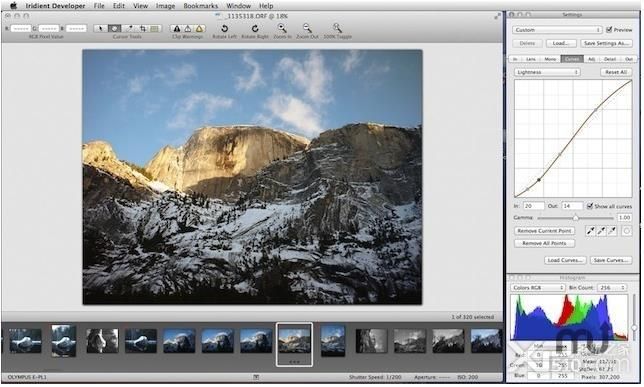Click the Red Min value field
The height and width of the screenshot is (387, 644).
coord(538,355)
